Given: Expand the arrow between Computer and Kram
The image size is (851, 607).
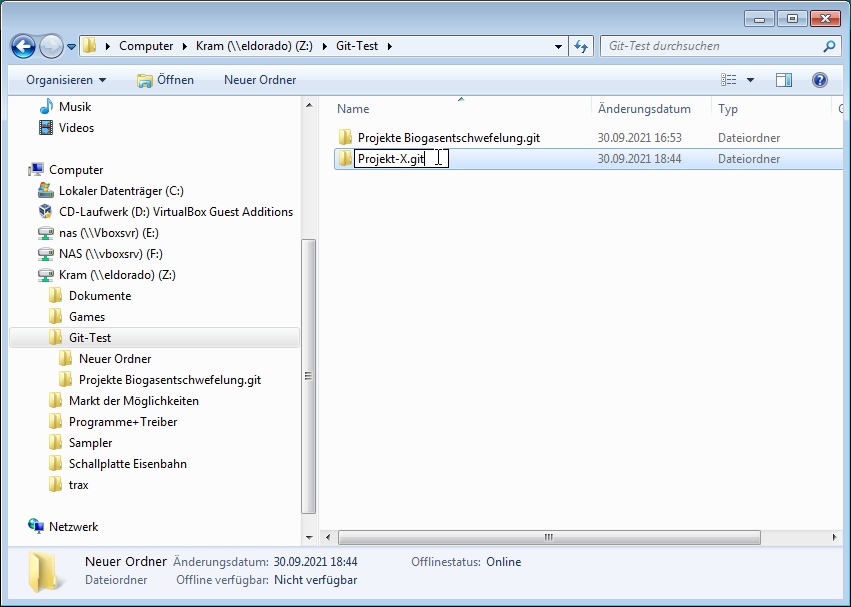Looking at the screenshot, I should (185, 46).
